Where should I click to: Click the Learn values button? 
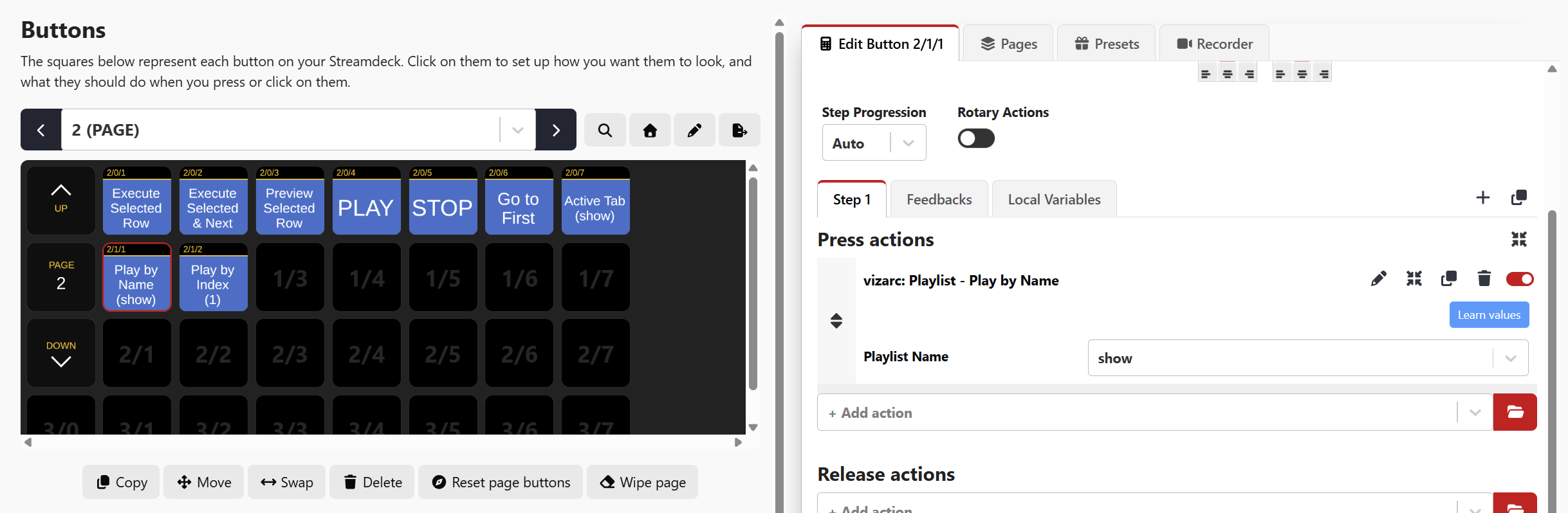[x=1488, y=315]
